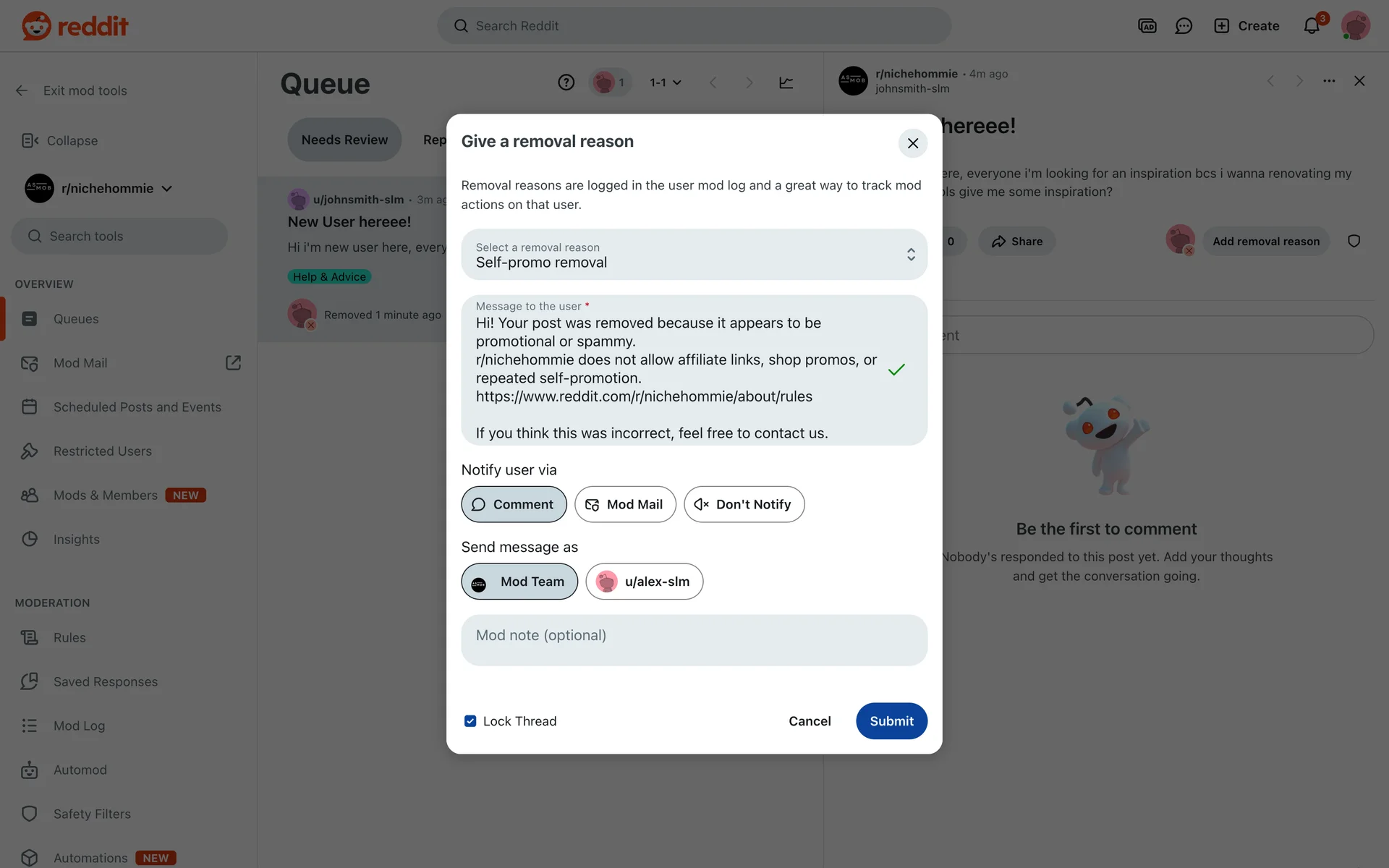This screenshot has width=1389, height=868.
Task: Switch to the Needs Review tab
Action: (x=344, y=140)
